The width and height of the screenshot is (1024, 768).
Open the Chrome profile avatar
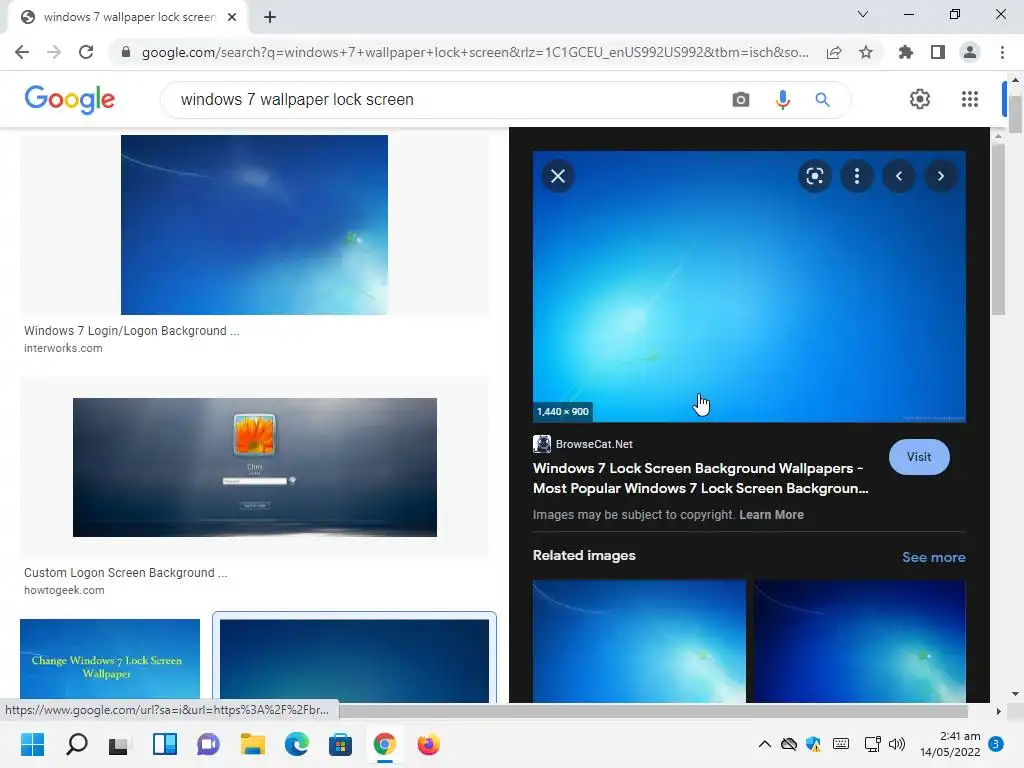click(970, 52)
